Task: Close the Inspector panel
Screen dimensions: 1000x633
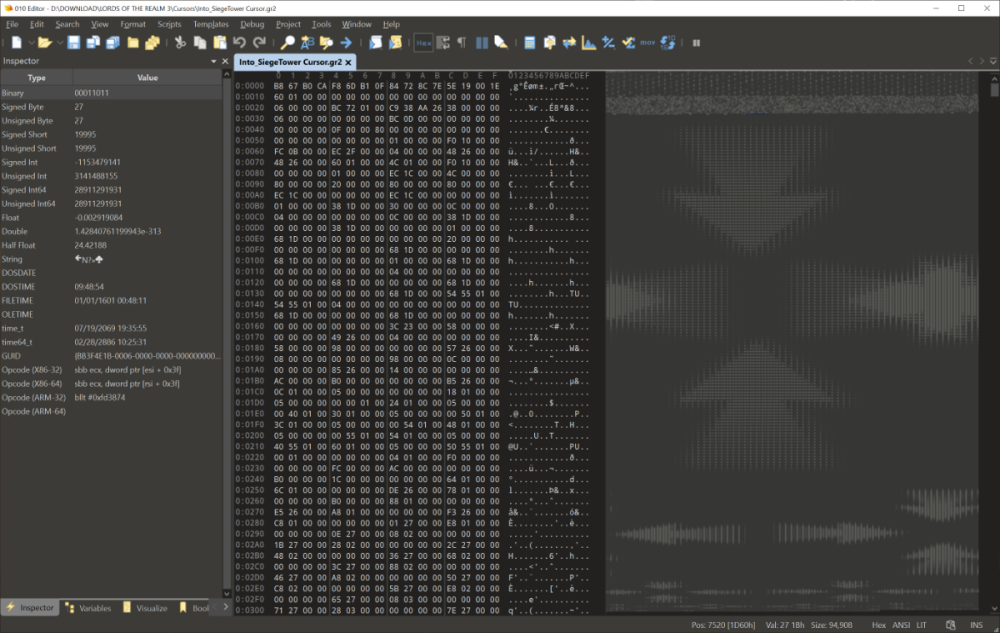Action: pyautogui.click(x=224, y=61)
